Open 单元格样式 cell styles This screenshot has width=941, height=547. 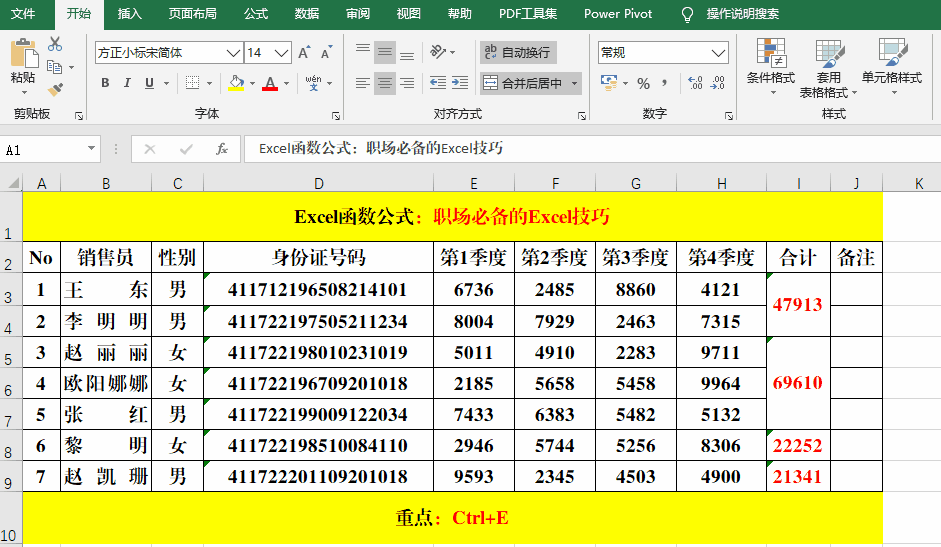click(892, 67)
